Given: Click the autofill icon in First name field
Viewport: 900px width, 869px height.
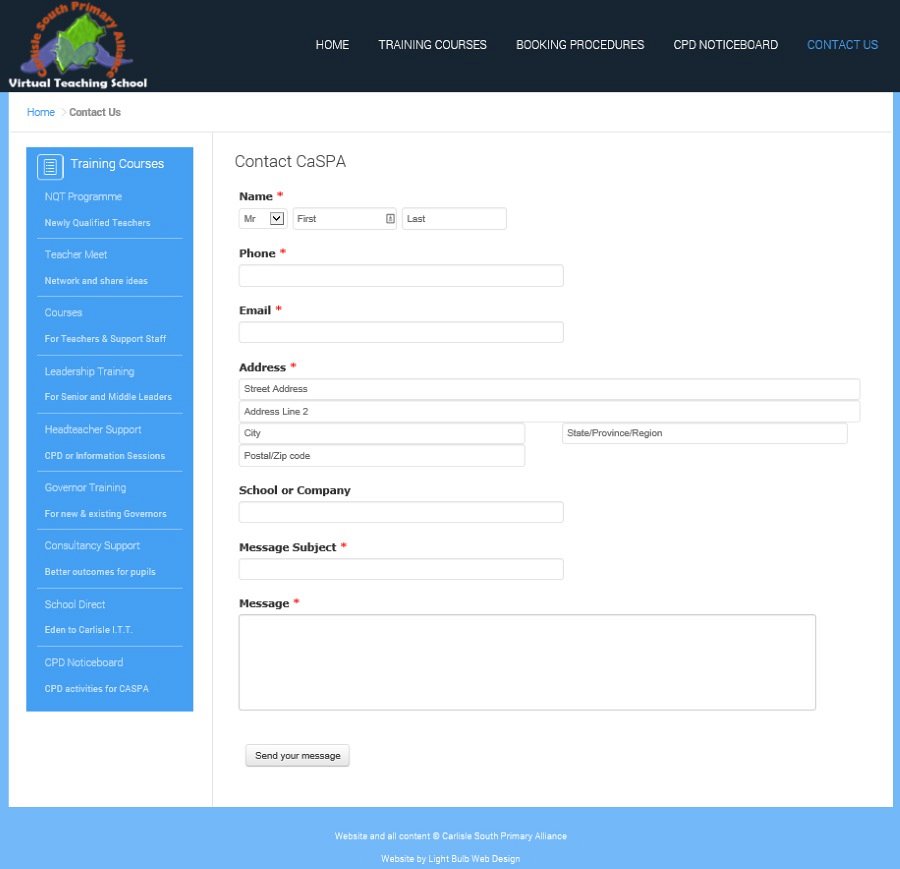Looking at the screenshot, I should click(390, 219).
